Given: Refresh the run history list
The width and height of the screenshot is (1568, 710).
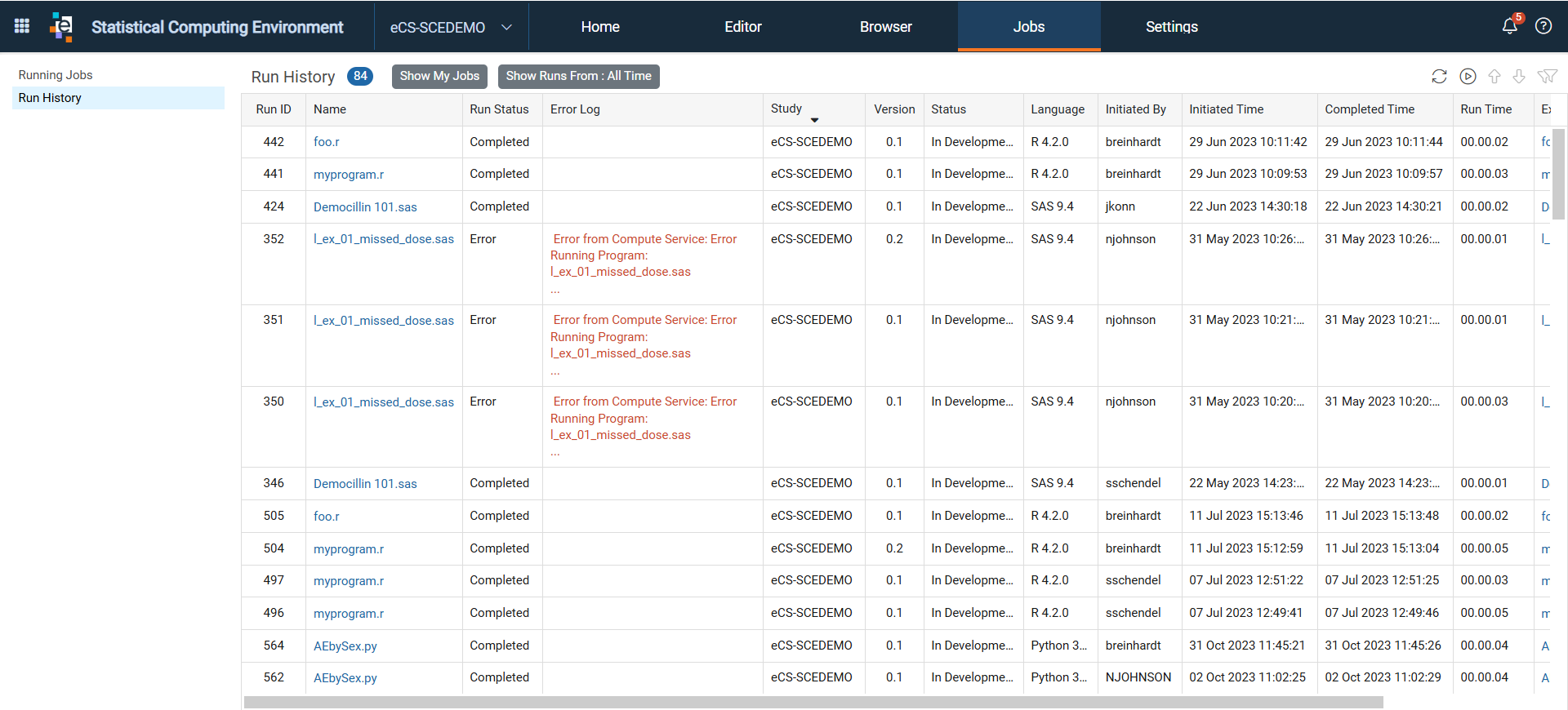Looking at the screenshot, I should (1439, 76).
